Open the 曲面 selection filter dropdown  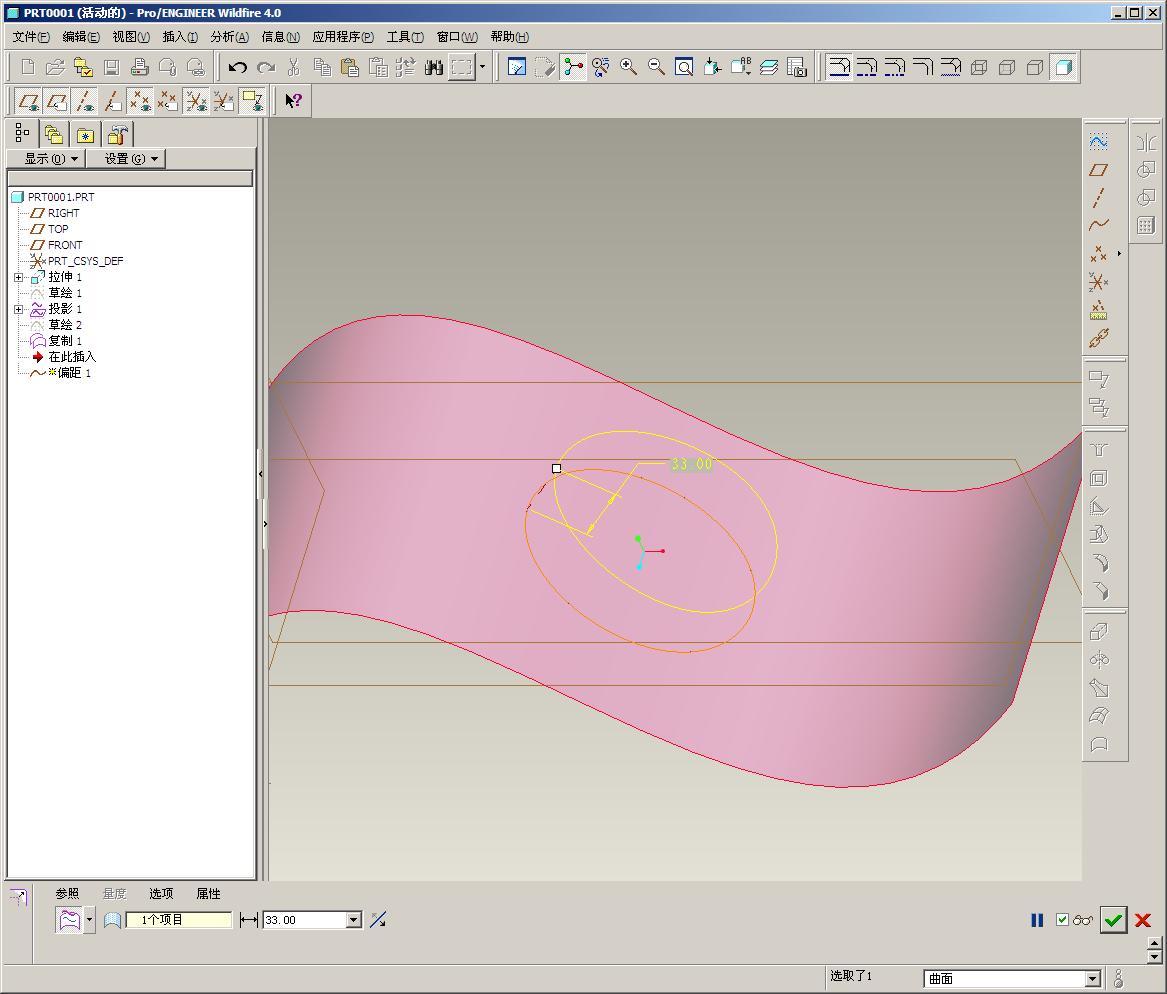tap(1092, 979)
